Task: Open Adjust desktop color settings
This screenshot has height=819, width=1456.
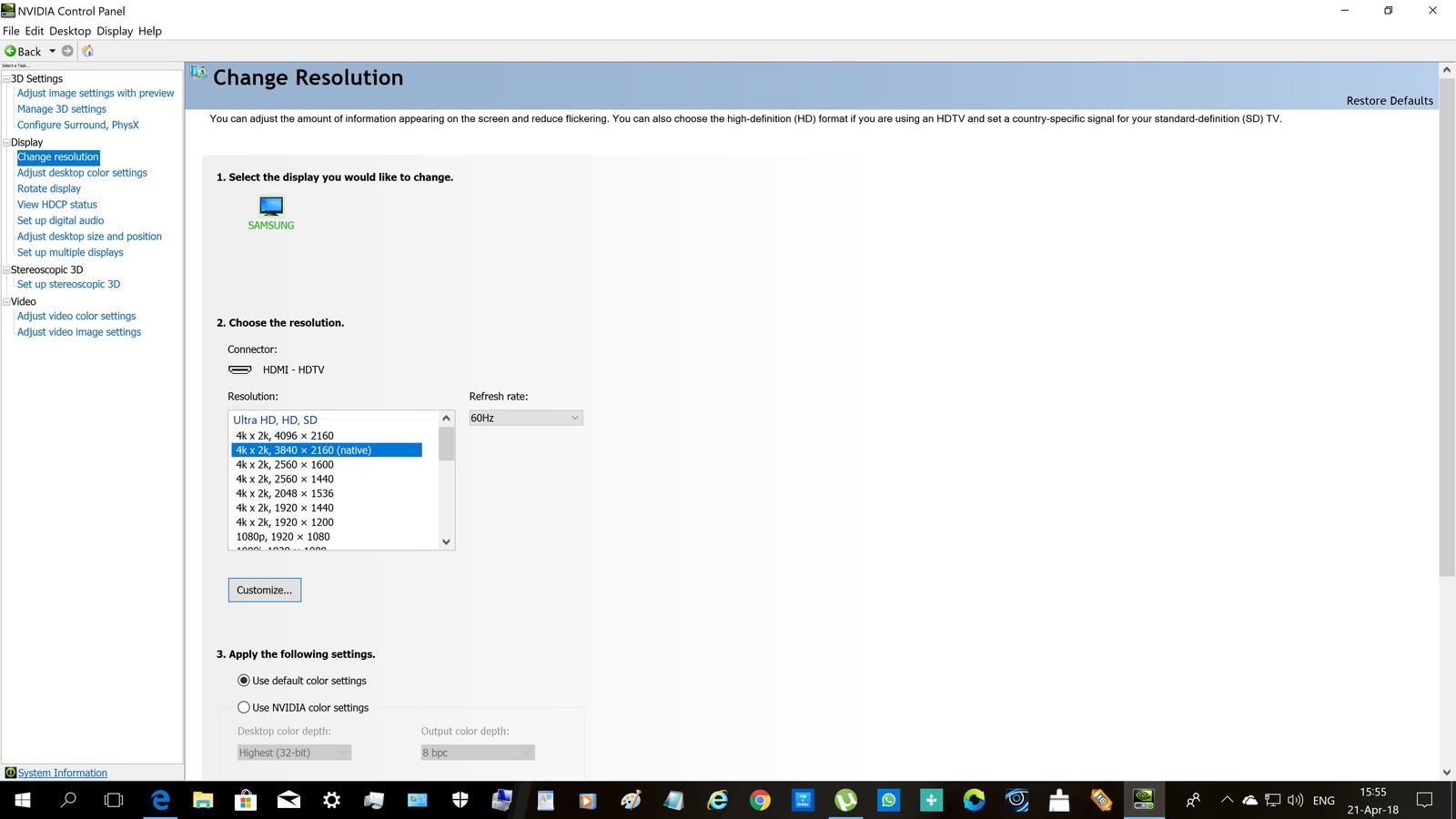Action: (82, 173)
